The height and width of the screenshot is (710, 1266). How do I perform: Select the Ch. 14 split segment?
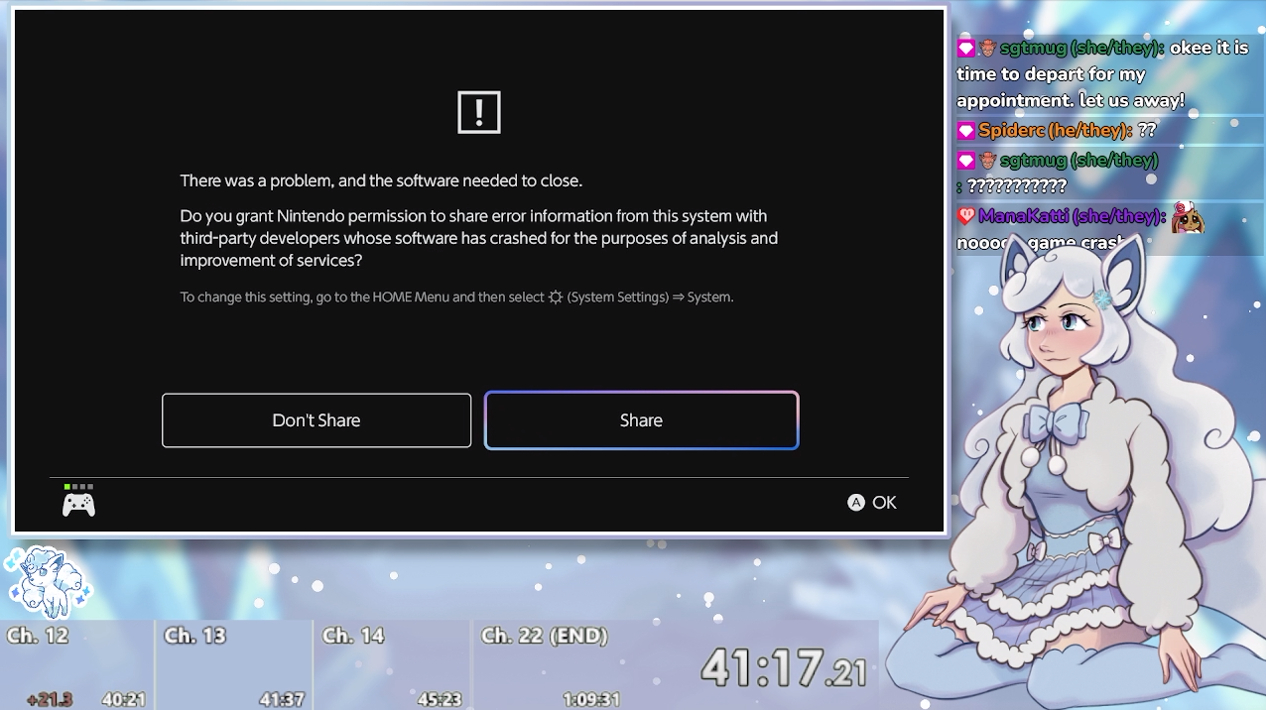pos(392,665)
